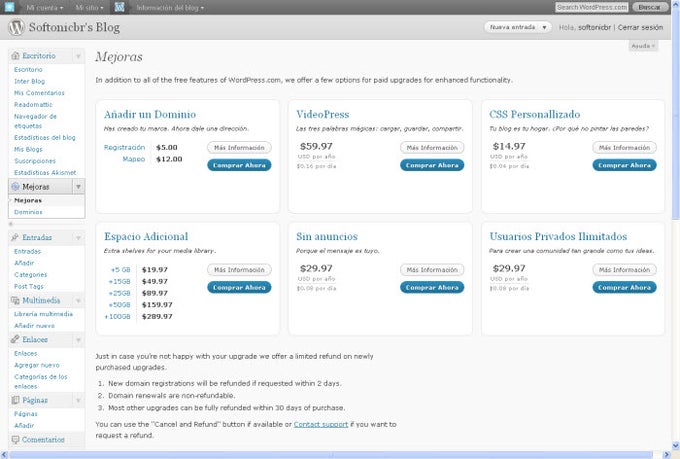Click Más Información for VideoPress
This screenshot has height=459, width=680.
(432, 148)
